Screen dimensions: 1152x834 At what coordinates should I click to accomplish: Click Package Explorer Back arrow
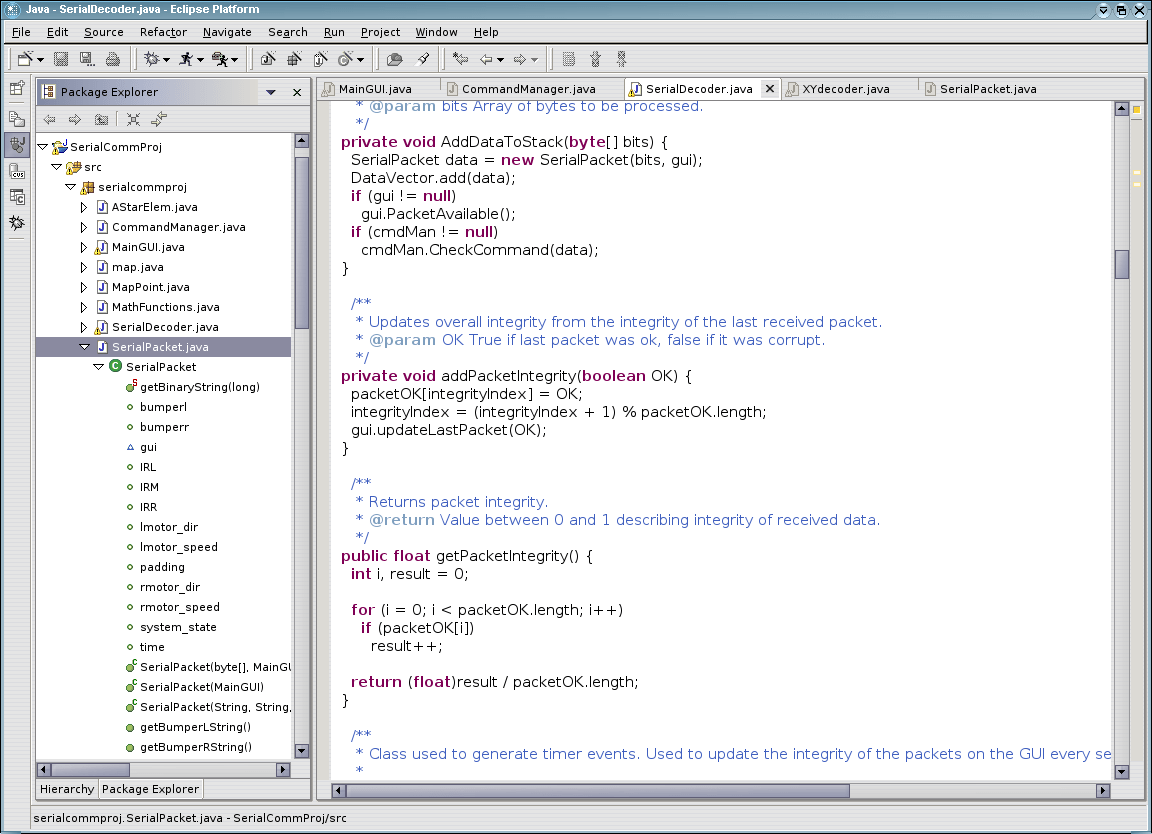click(49, 119)
